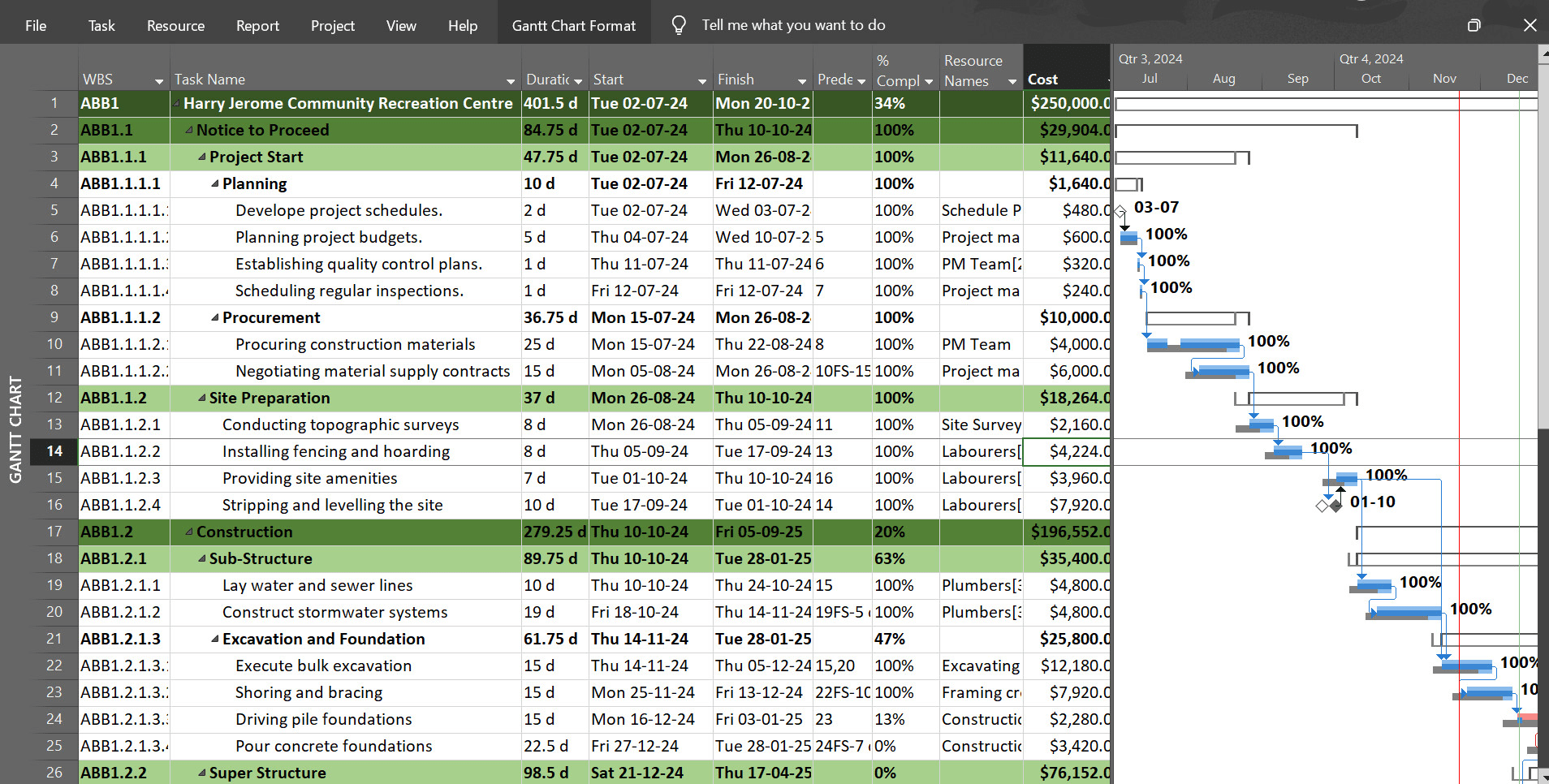Image resolution: width=1549 pixels, height=784 pixels.
Task: Open the View menu
Action: point(401,25)
